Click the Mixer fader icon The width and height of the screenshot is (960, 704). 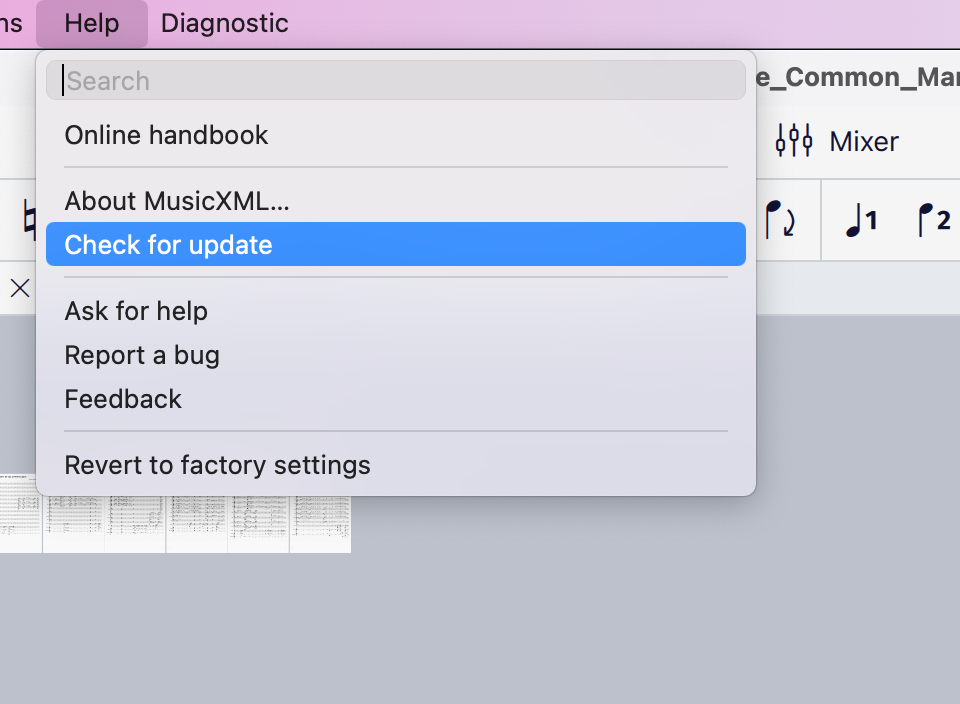click(793, 141)
